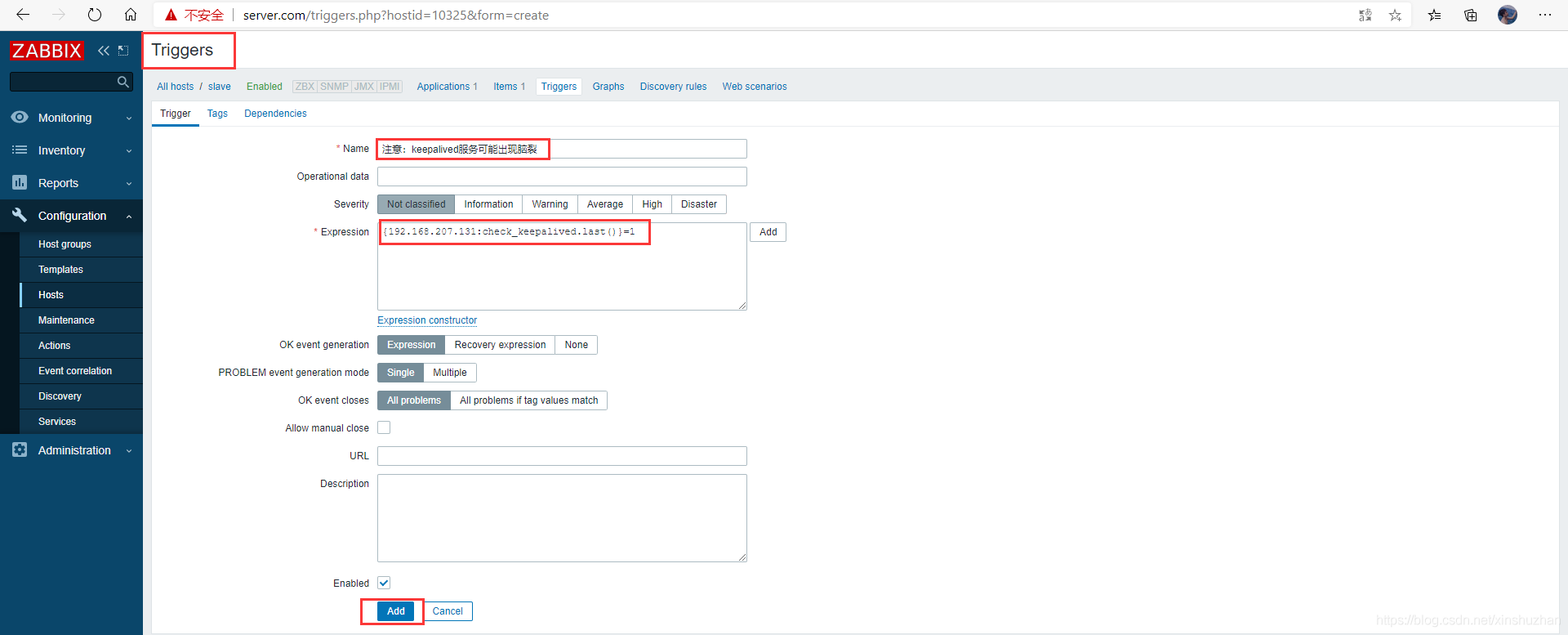Screen dimensions: 1568x635
Task: Click the Administration gear icon
Action: click(20, 450)
